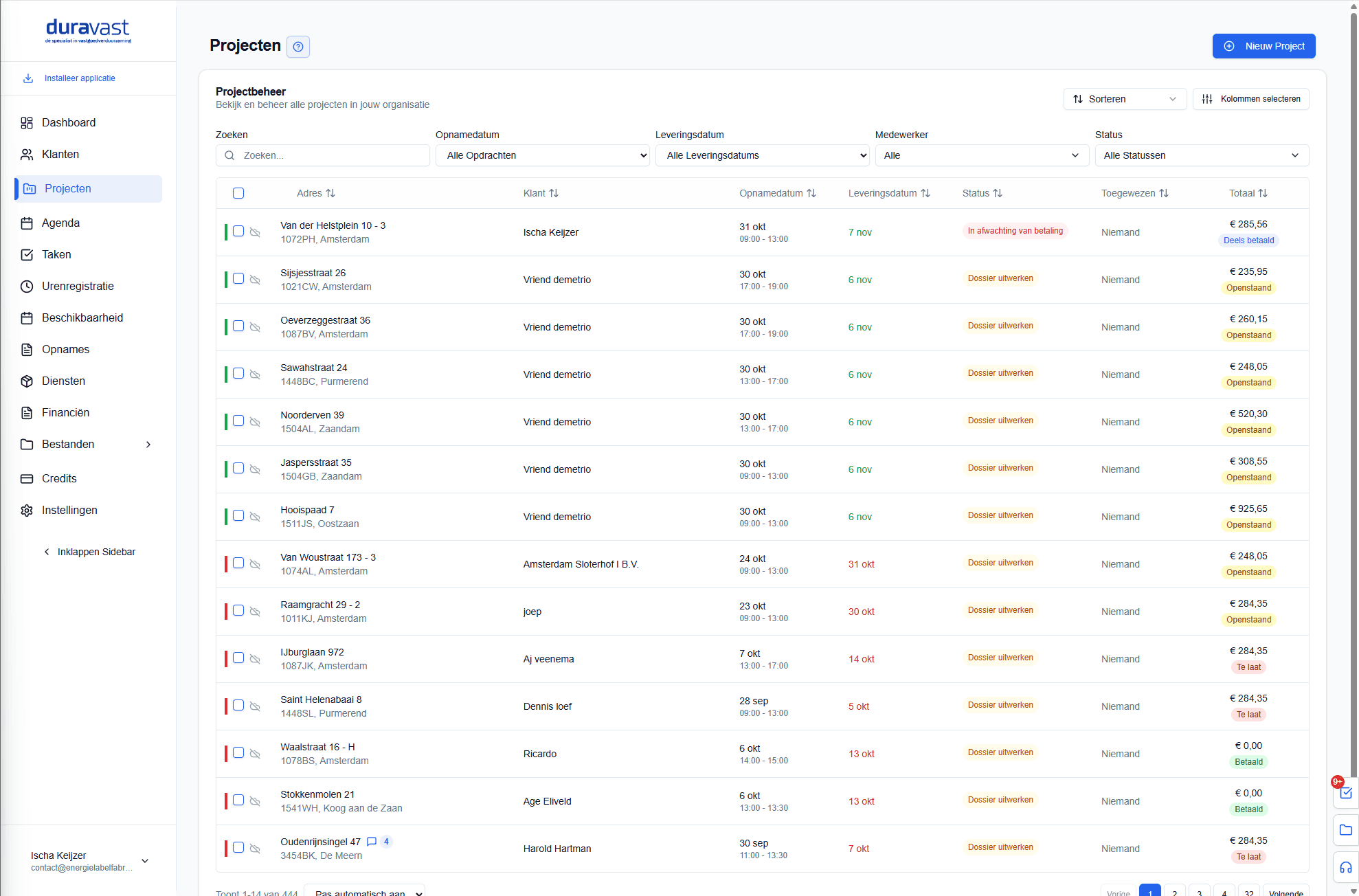Click the eye-slash toggle on Van der Helstplein row

pyautogui.click(x=255, y=232)
